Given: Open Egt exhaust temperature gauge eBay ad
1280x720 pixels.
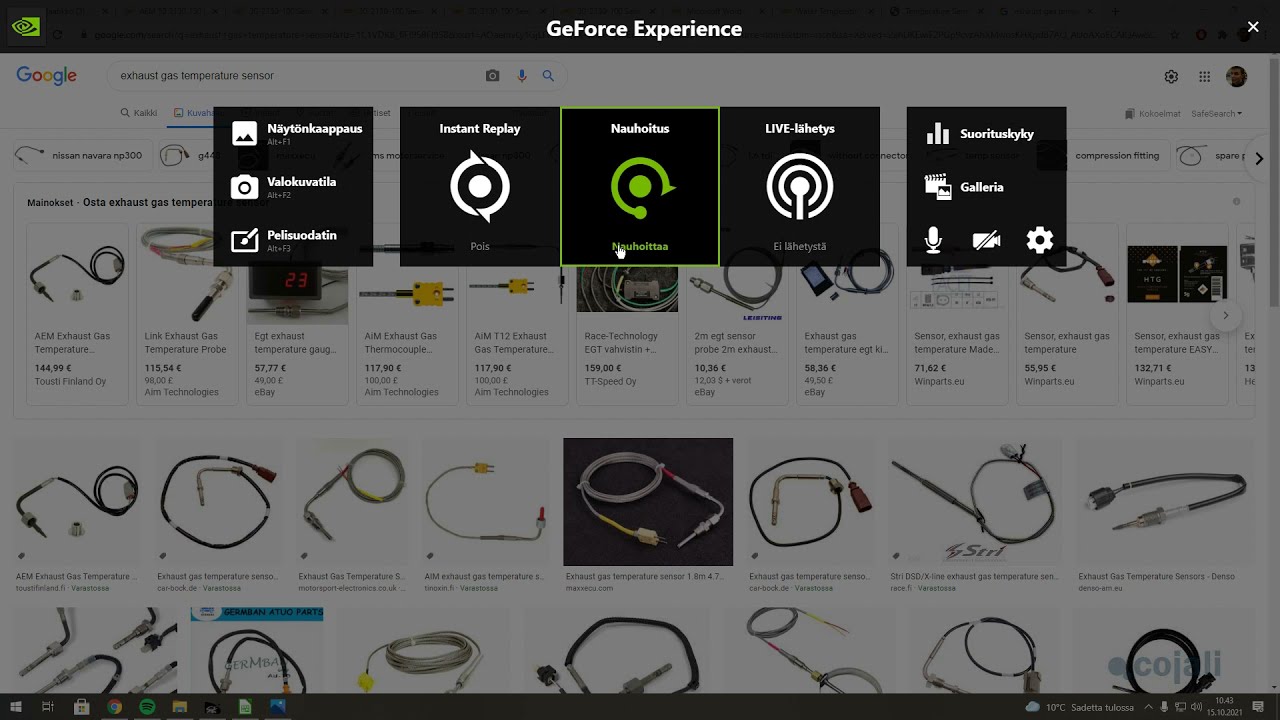Looking at the screenshot, I should coord(297,313).
